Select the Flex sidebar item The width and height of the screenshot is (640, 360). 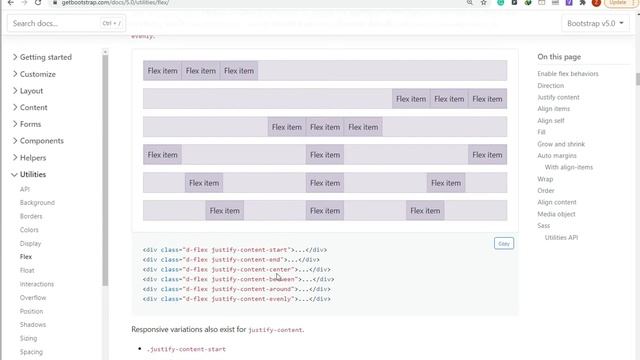pos(26,257)
